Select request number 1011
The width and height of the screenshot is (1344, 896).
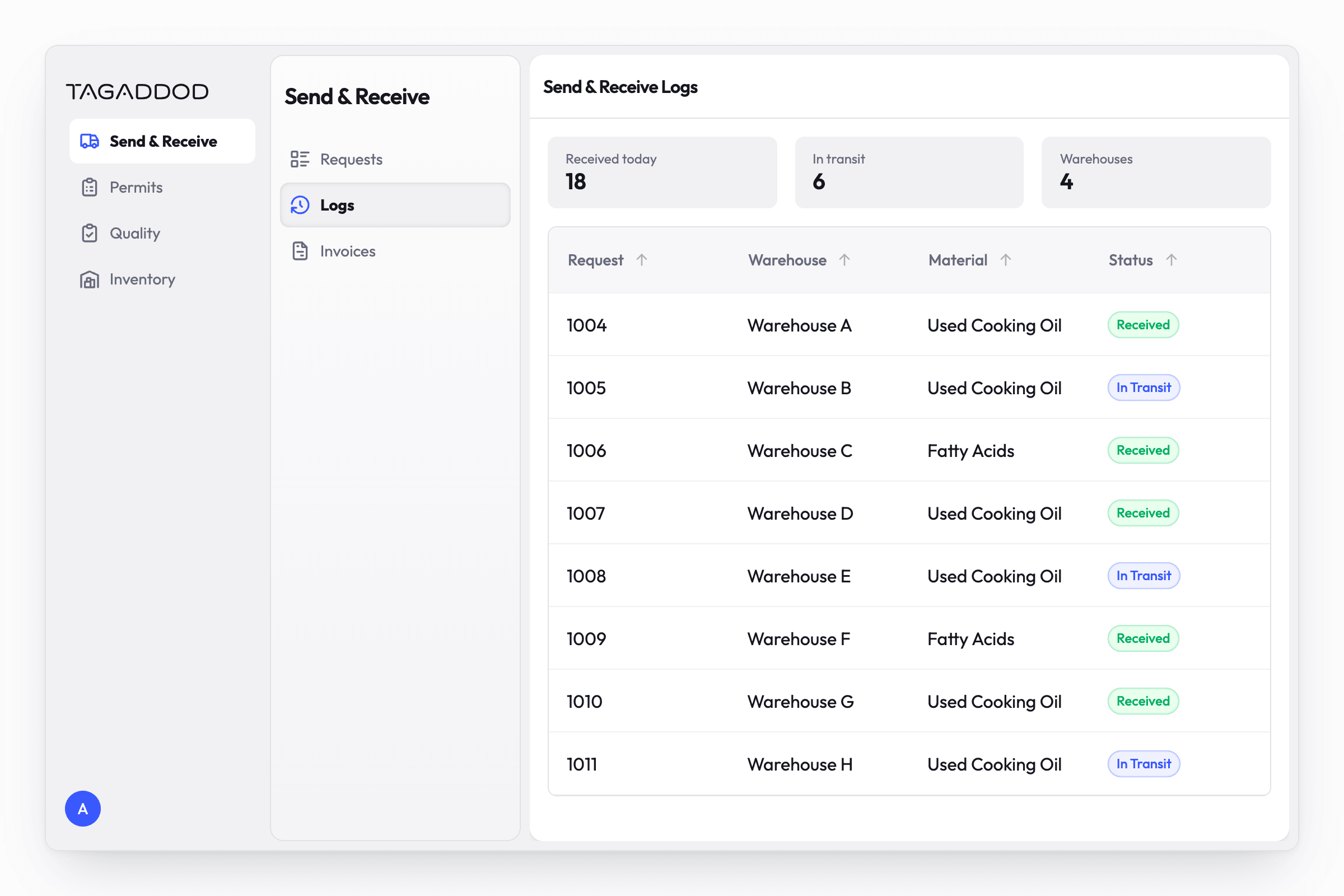point(582,764)
